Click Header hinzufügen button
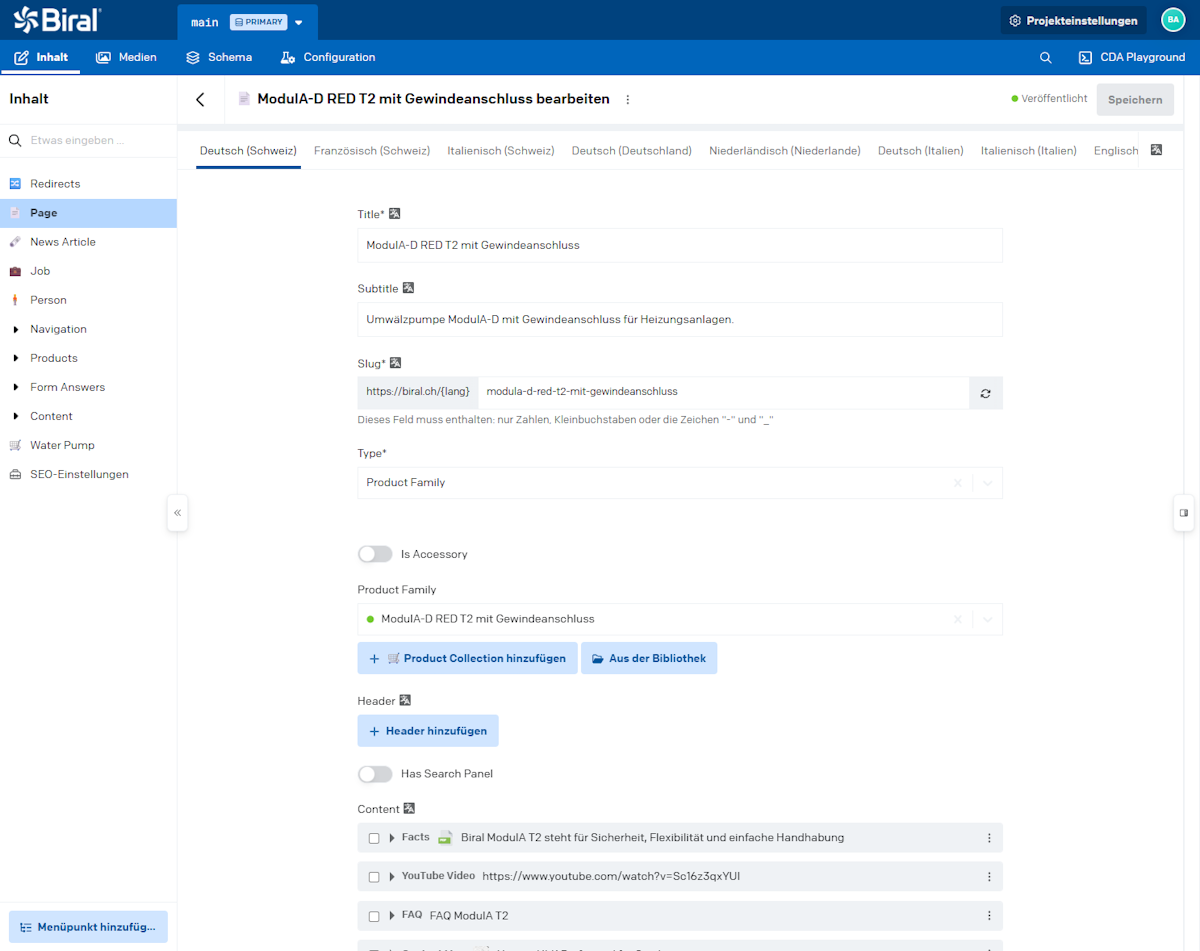 [x=428, y=731]
